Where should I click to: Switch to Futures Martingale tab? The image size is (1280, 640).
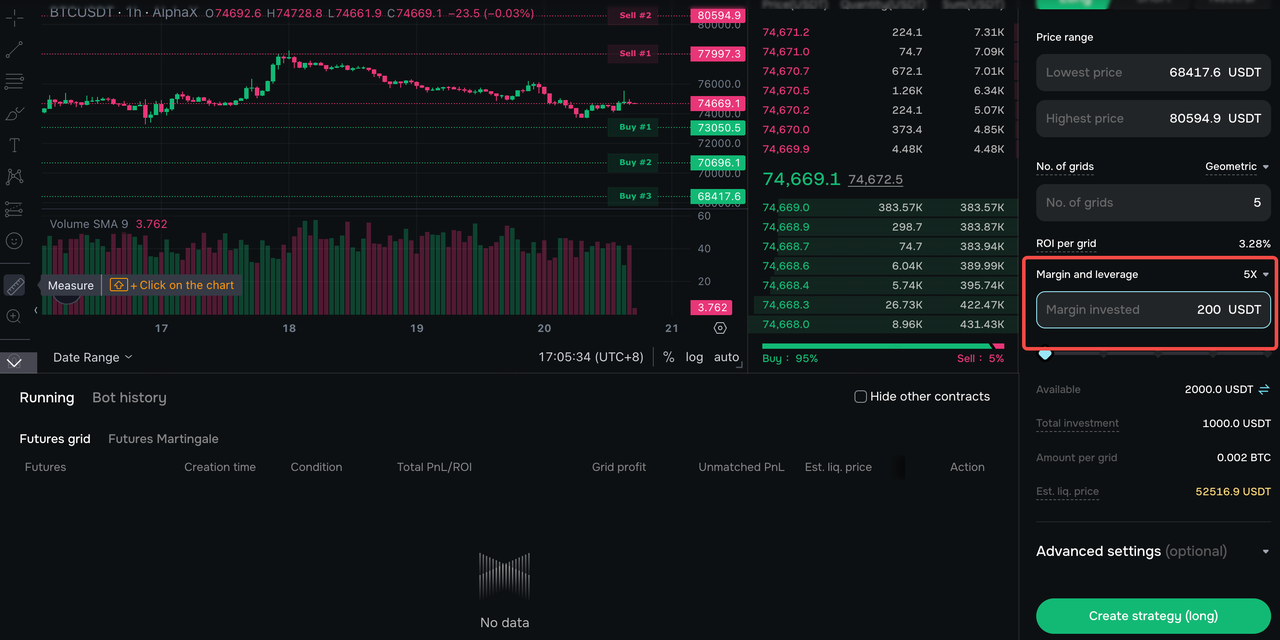pos(163,439)
